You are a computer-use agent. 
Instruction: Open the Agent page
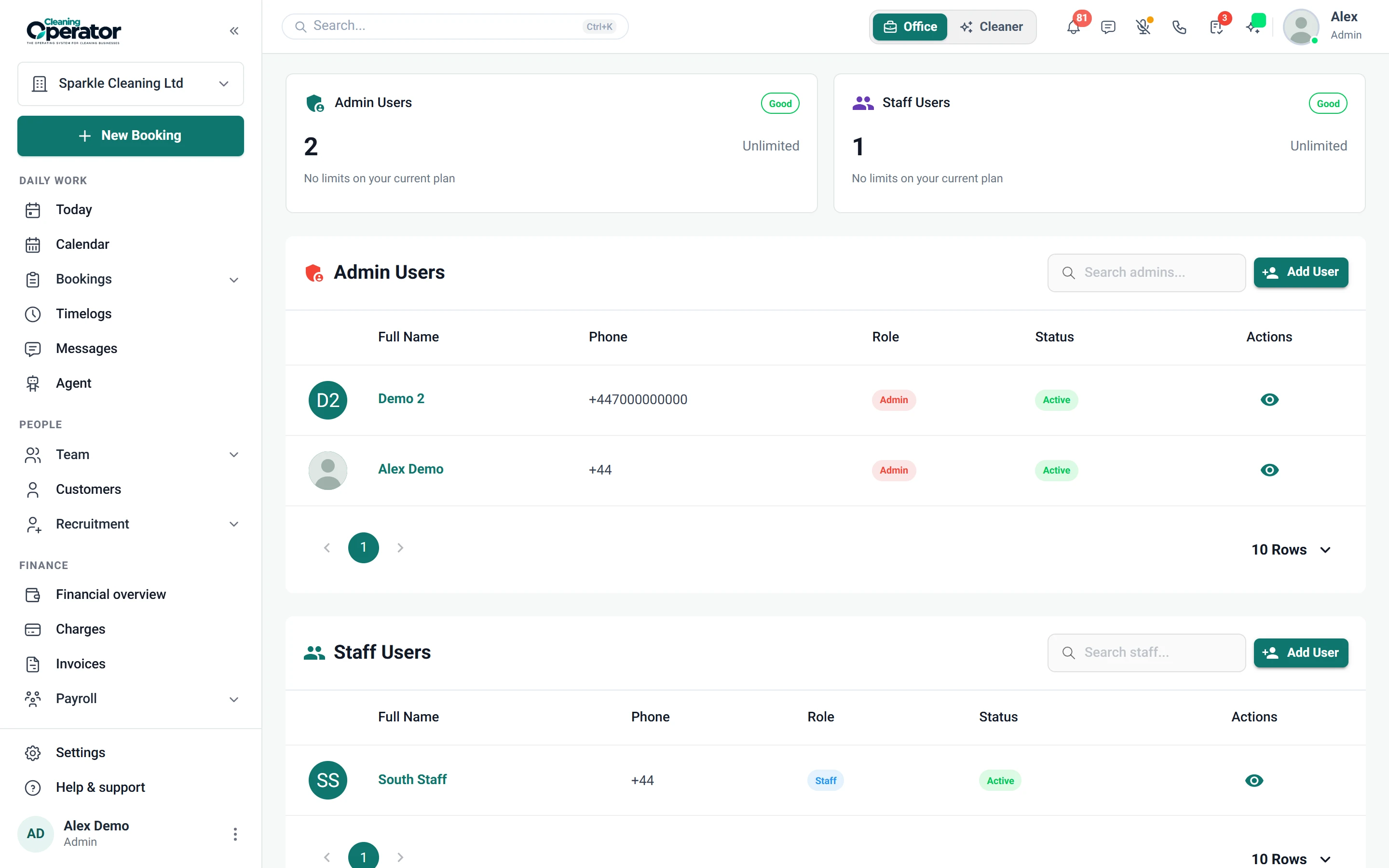(x=131, y=383)
